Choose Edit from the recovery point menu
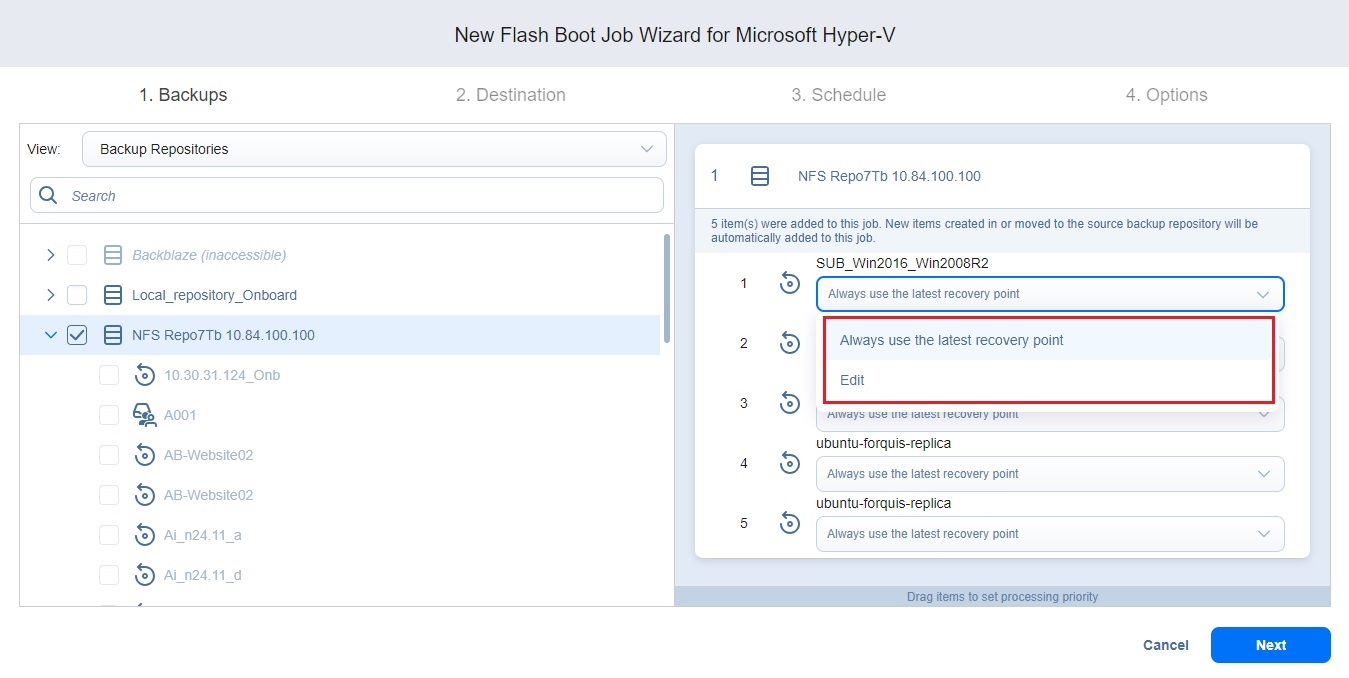1349x678 pixels. (x=852, y=380)
